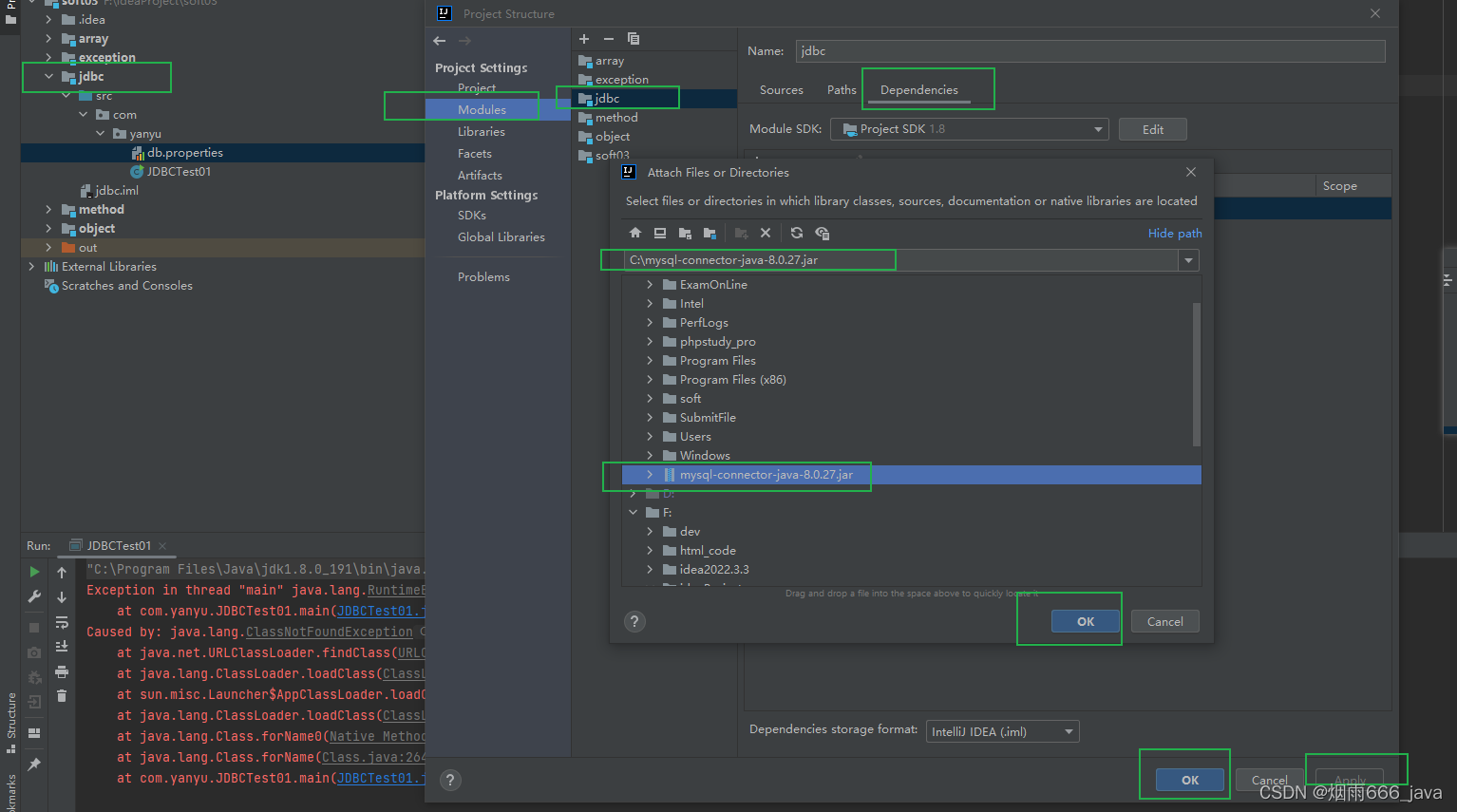Add a new module with plus icon
Viewport: 1457px width, 812px height.
584,39
